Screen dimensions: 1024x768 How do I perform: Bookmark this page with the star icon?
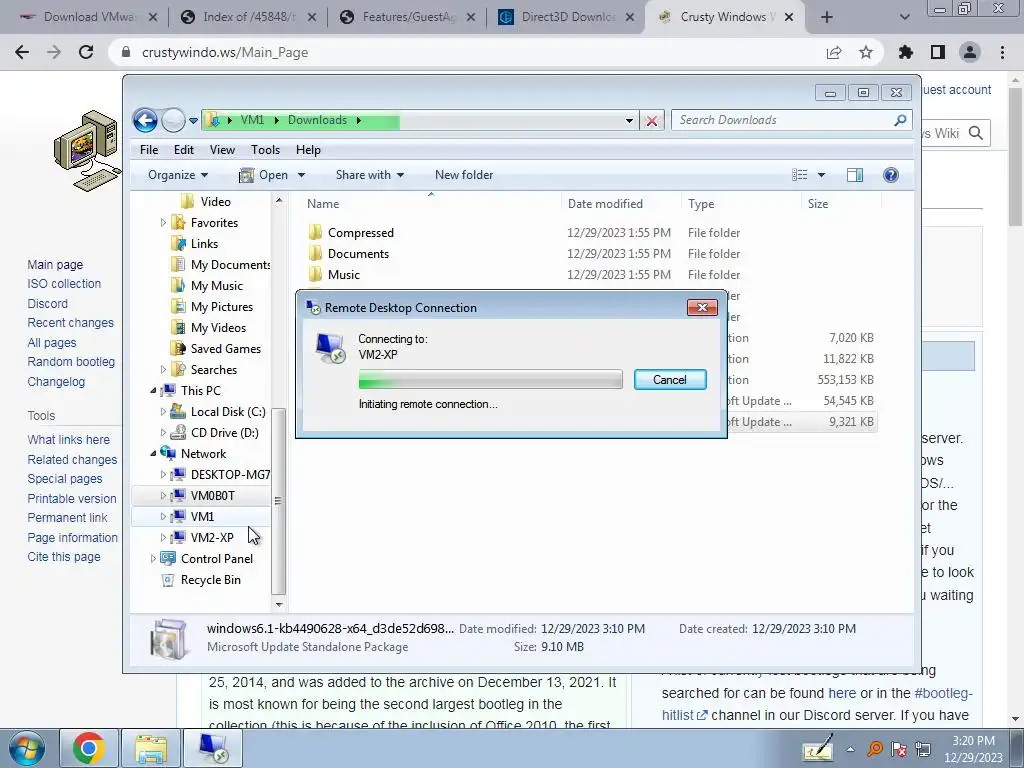pyautogui.click(x=866, y=52)
